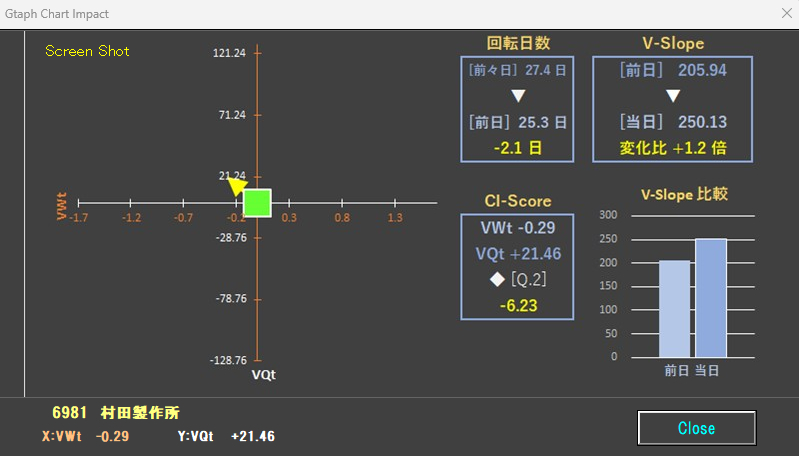Click the 回転日数 heading
799x456 pixels.
pos(518,43)
